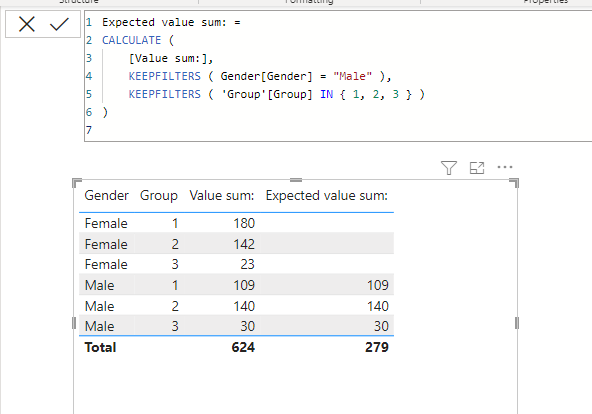The height and width of the screenshot is (414, 592).
Task: Select the Female cell in Group 1 row
Action: pos(106,223)
